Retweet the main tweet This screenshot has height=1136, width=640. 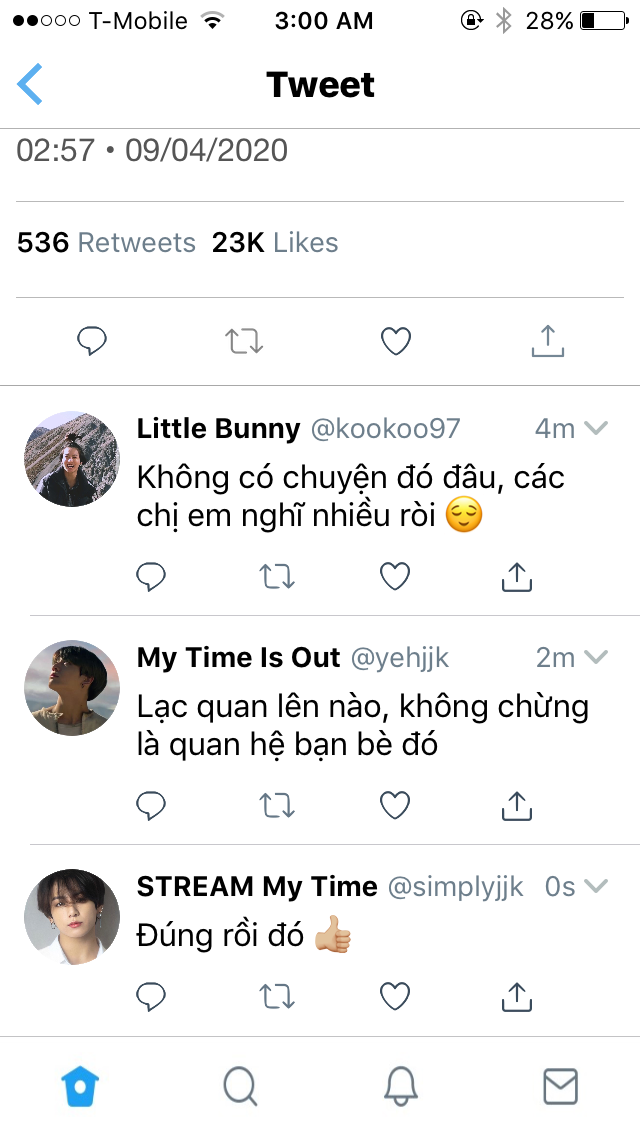point(244,341)
